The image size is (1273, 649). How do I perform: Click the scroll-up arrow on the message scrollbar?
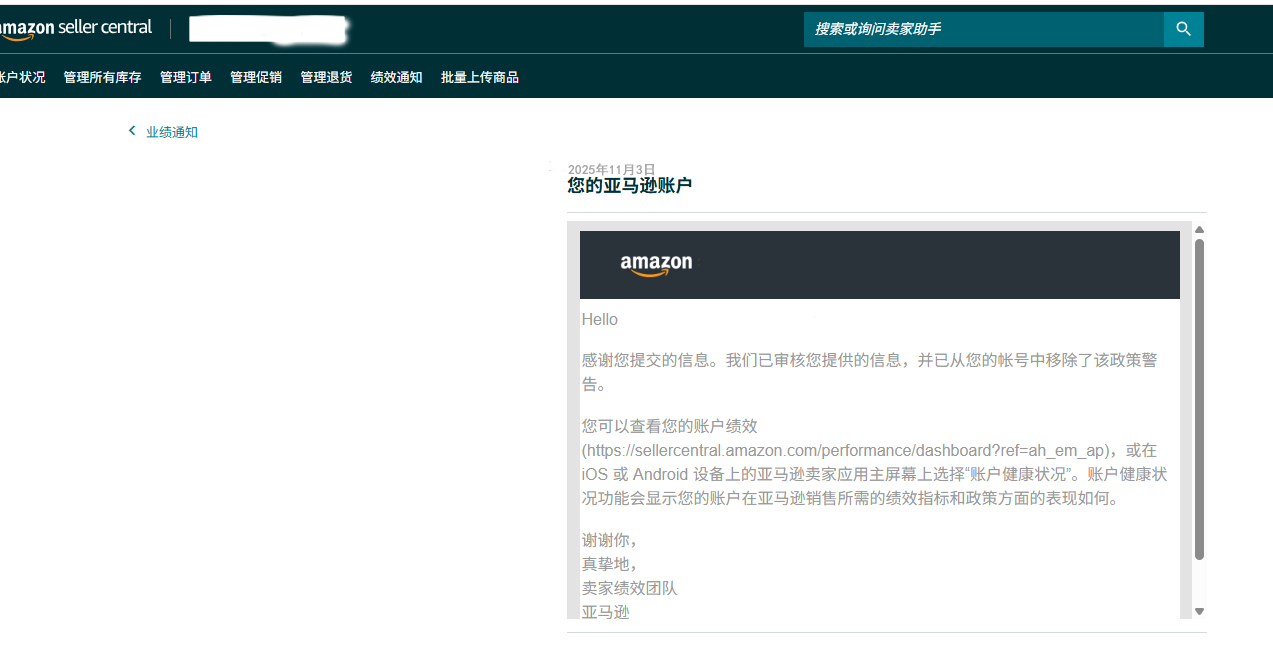click(x=1199, y=229)
